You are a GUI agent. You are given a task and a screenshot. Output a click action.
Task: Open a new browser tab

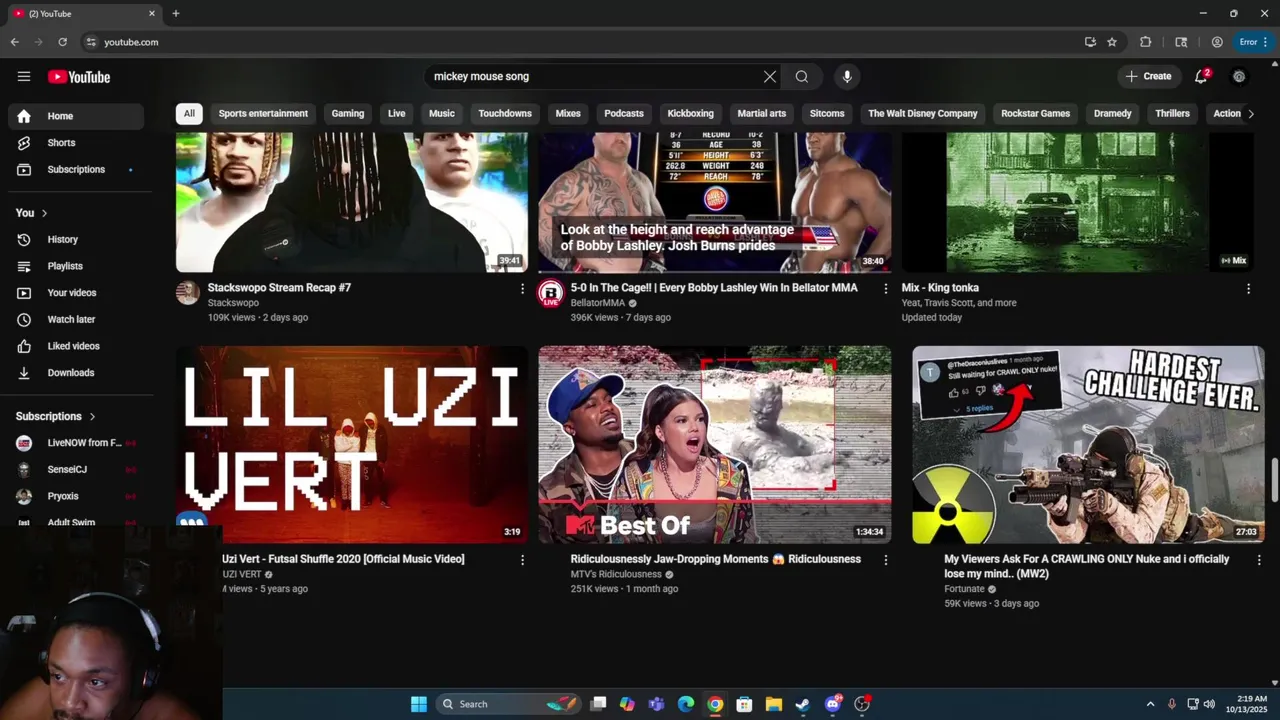[x=176, y=13]
